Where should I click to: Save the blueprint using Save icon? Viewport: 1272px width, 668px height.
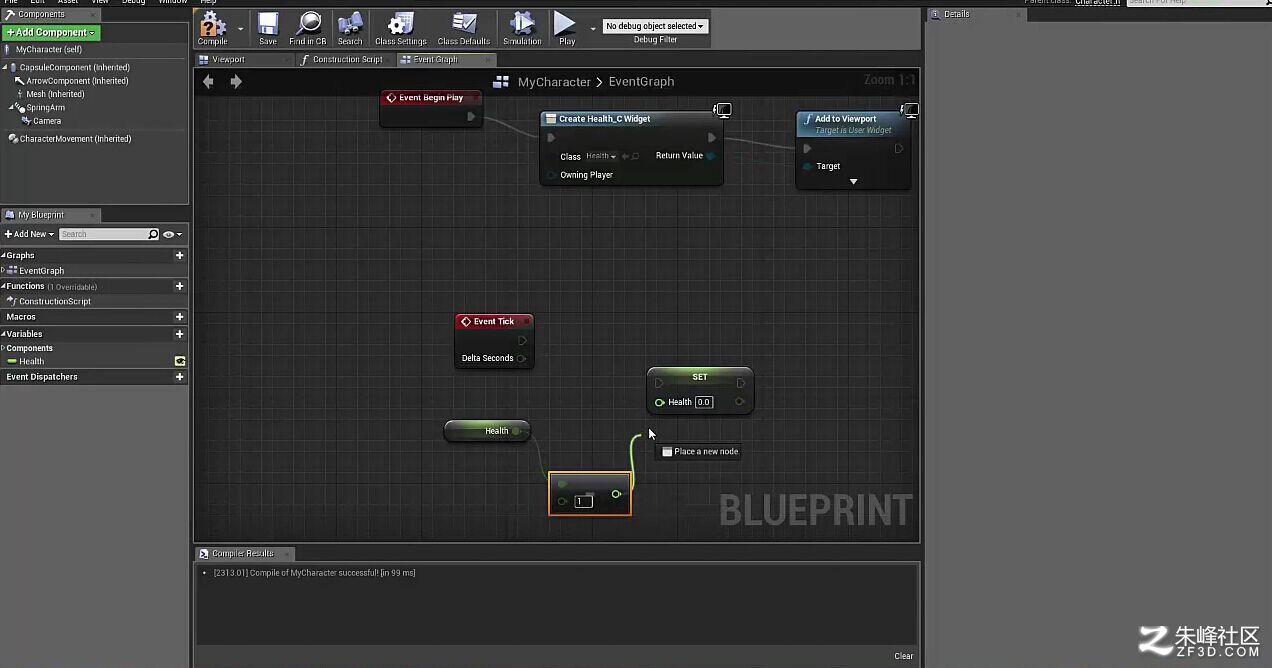[268, 28]
